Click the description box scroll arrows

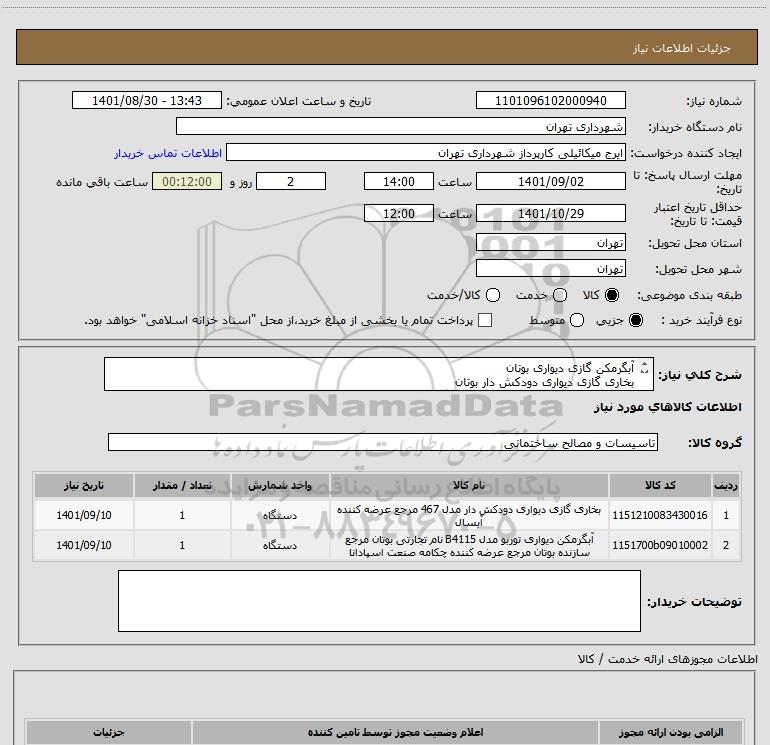coord(645,367)
